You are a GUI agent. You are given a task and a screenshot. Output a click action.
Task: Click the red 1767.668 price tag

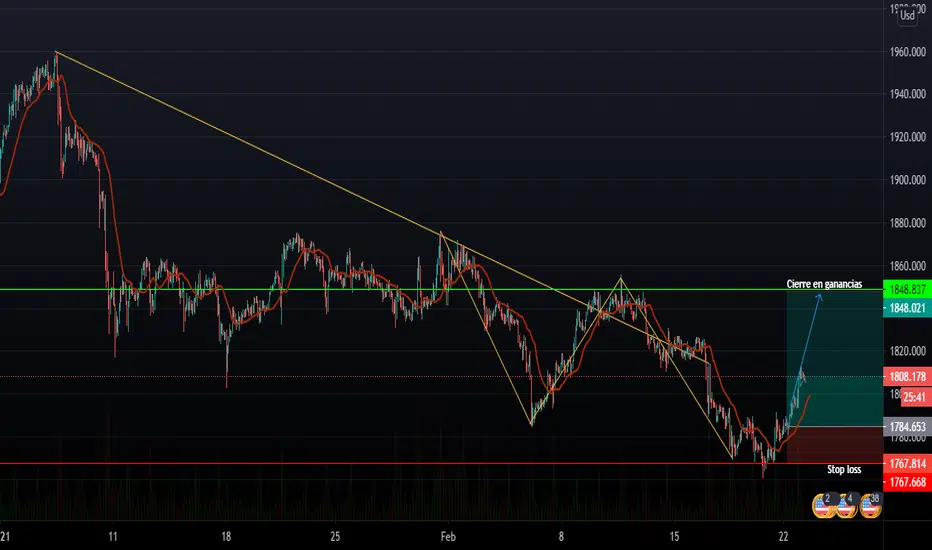pyautogui.click(x=907, y=482)
